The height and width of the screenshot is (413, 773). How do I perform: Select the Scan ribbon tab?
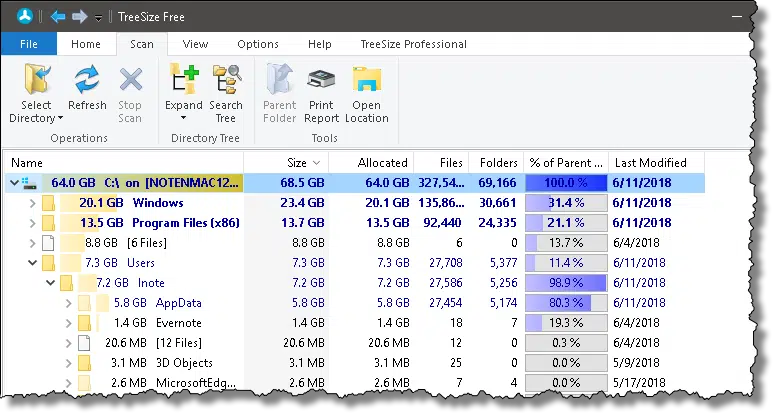click(142, 44)
